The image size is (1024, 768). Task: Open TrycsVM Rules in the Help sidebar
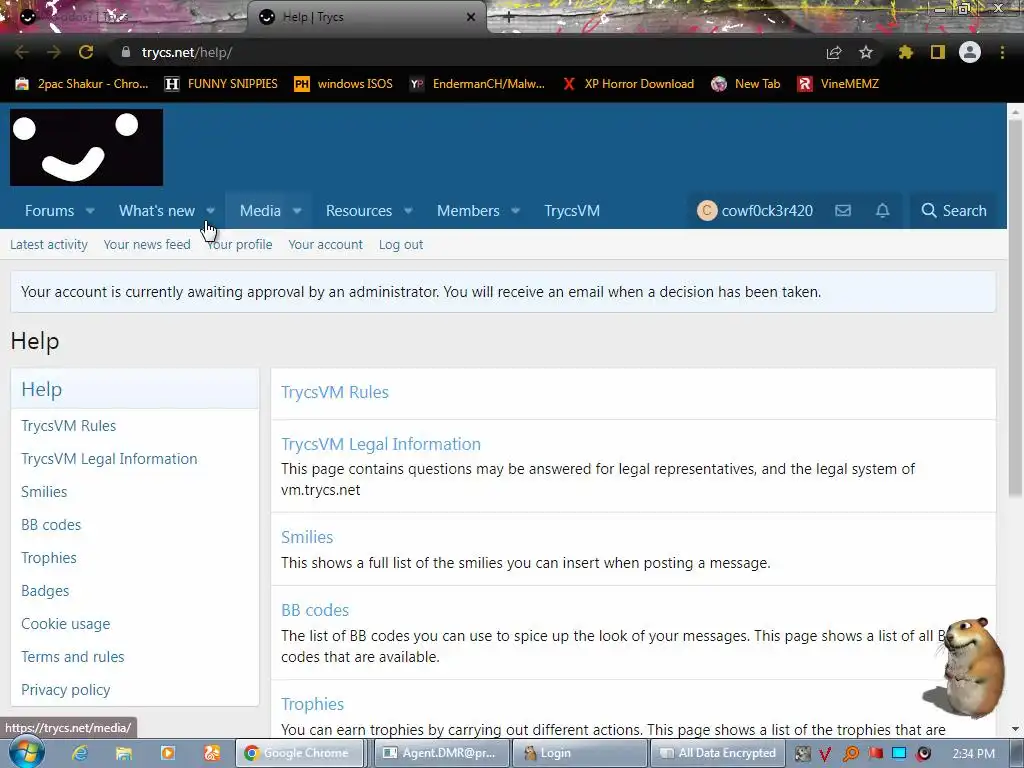69,426
